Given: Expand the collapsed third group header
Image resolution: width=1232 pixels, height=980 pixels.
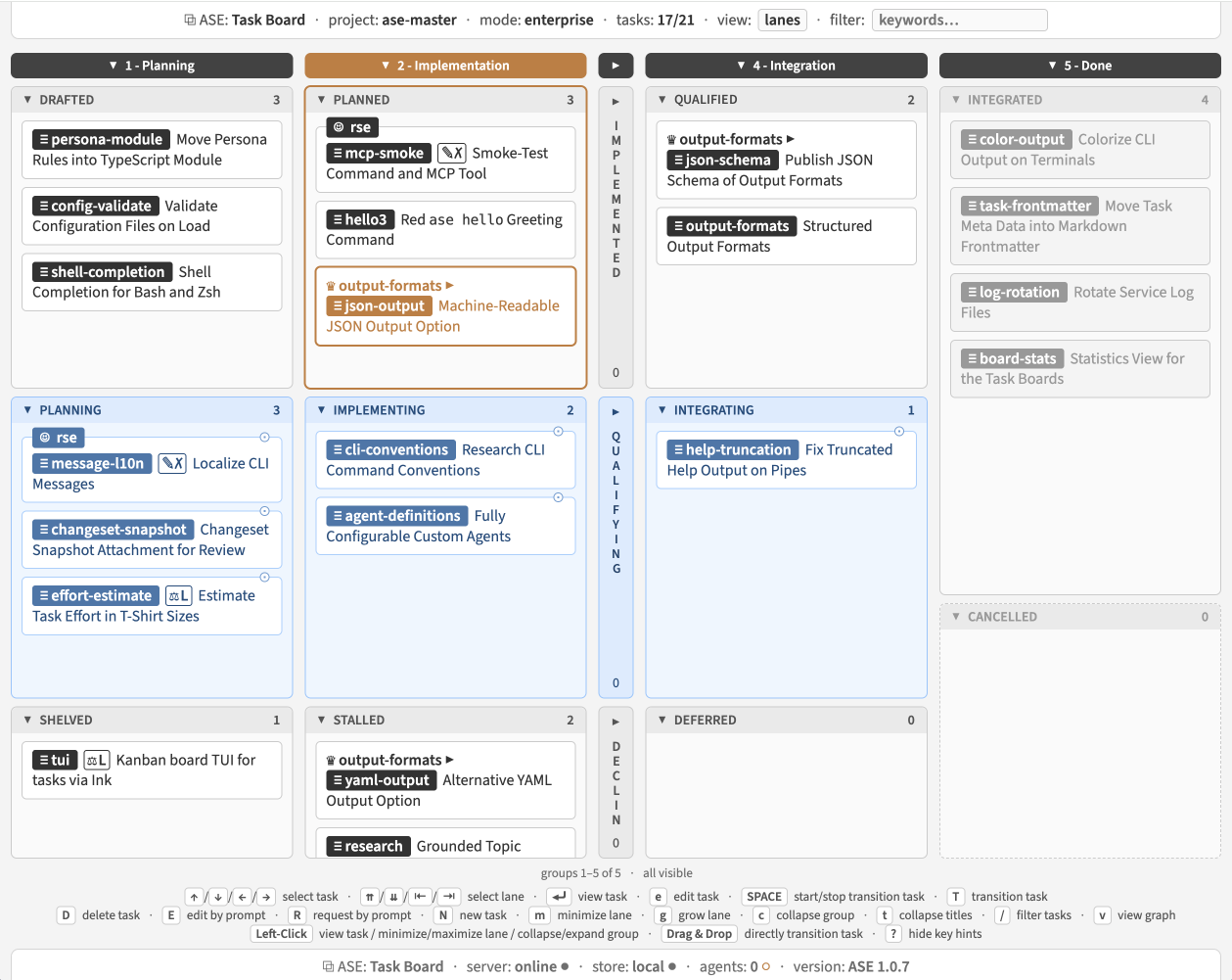Looking at the screenshot, I should click(616, 66).
